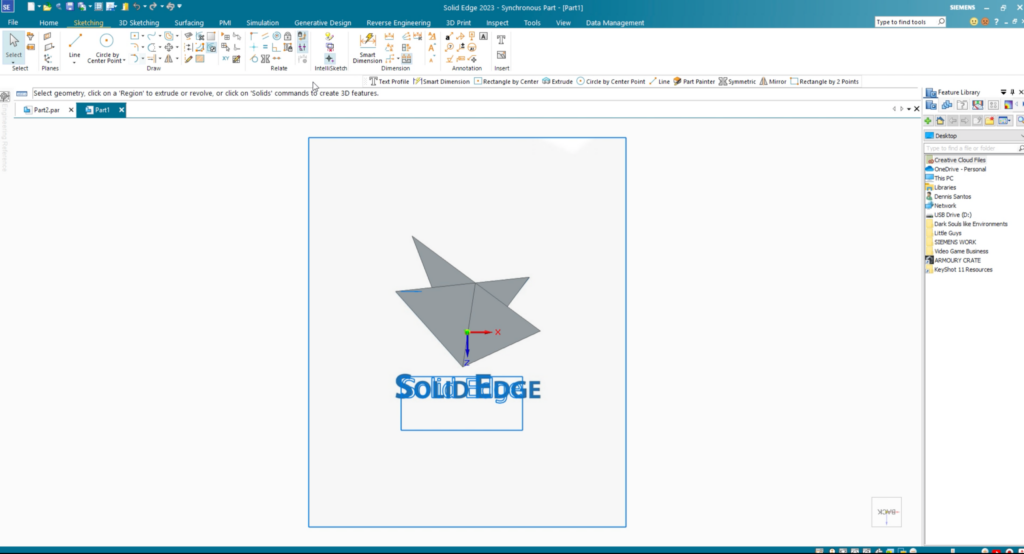1024x554 pixels.
Task: Select USB Drive (D:) entry
Action: pyautogui.click(x=948, y=215)
